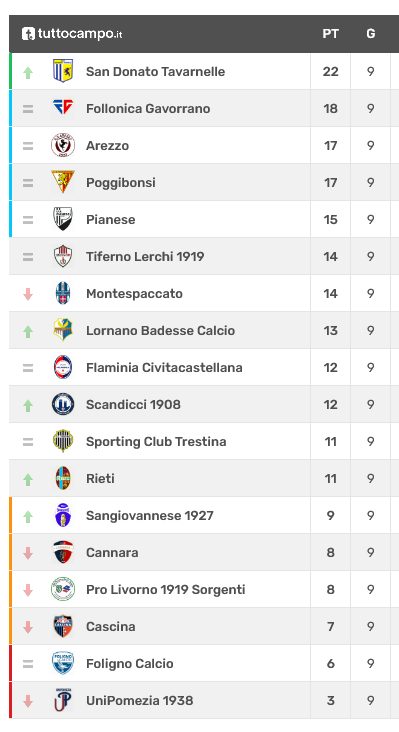Click the Follonica Gavorrano team crest
This screenshot has height=732, width=399.
63,108
